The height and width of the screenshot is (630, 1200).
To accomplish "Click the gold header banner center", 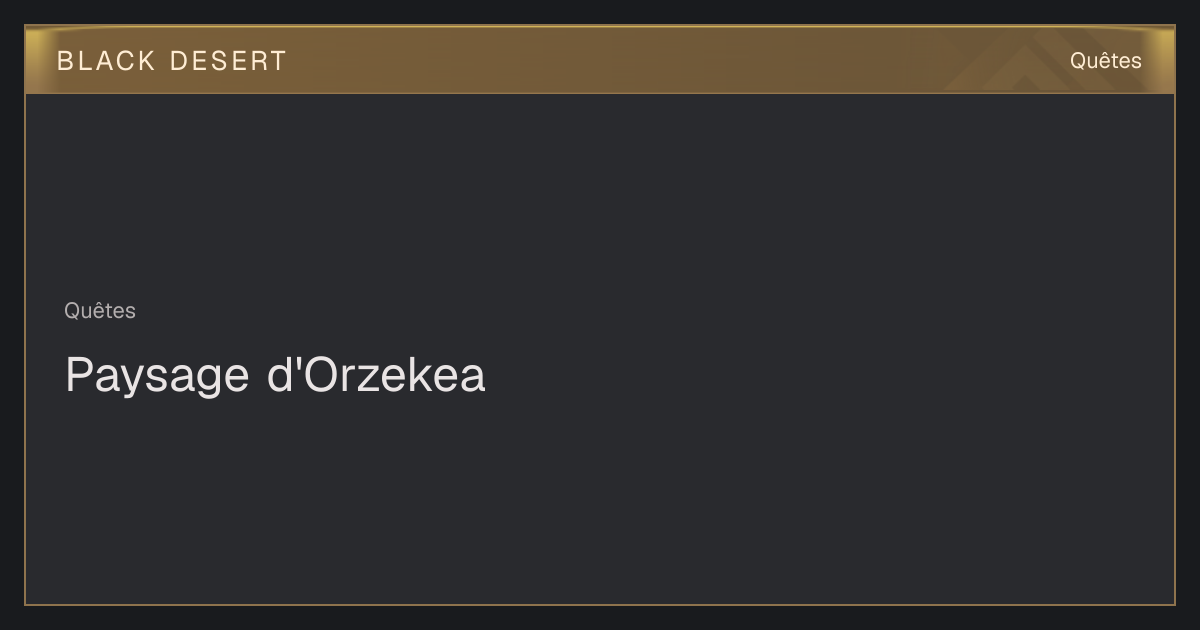I will [x=600, y=60].
